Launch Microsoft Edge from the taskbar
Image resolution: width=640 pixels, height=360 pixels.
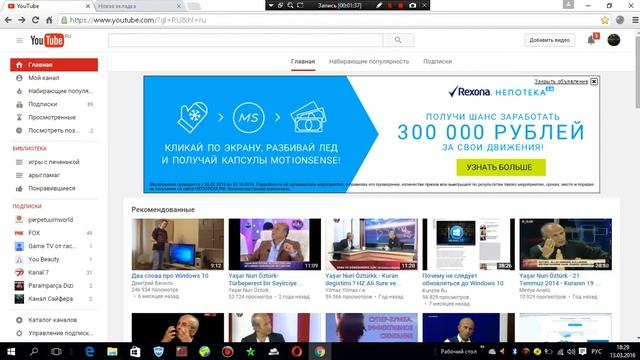(x=89, y=351)
